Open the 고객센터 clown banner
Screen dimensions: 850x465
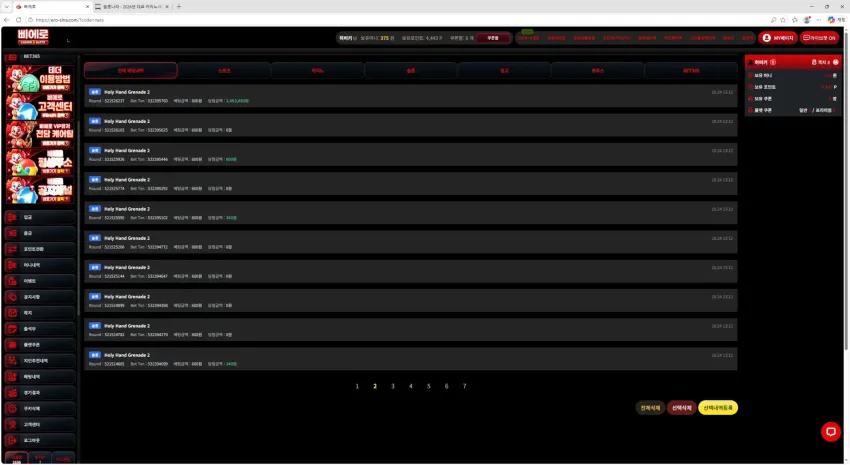[x=40, y=106]
